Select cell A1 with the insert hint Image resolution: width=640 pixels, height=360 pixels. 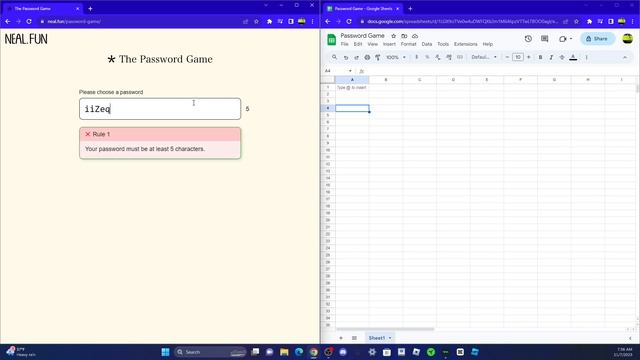coord(352,87)
